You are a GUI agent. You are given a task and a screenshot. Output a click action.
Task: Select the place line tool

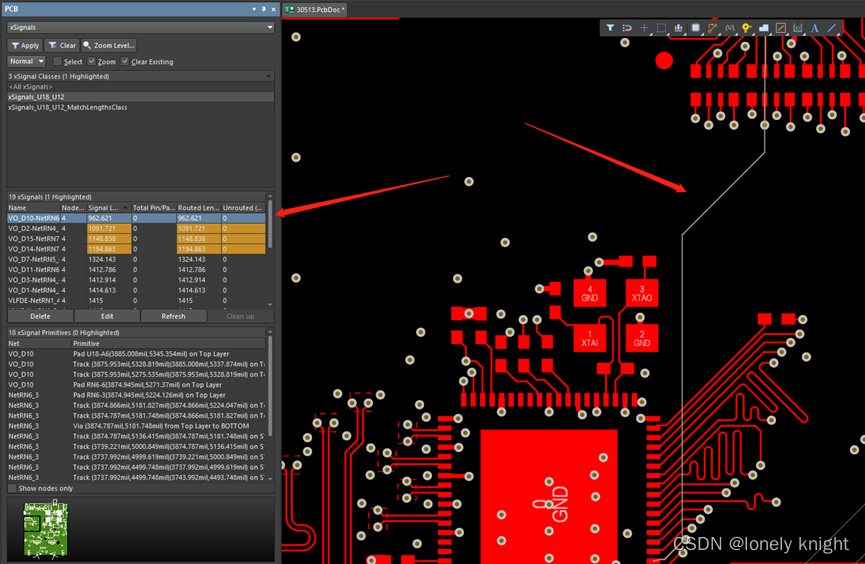[x=832, y=28]
